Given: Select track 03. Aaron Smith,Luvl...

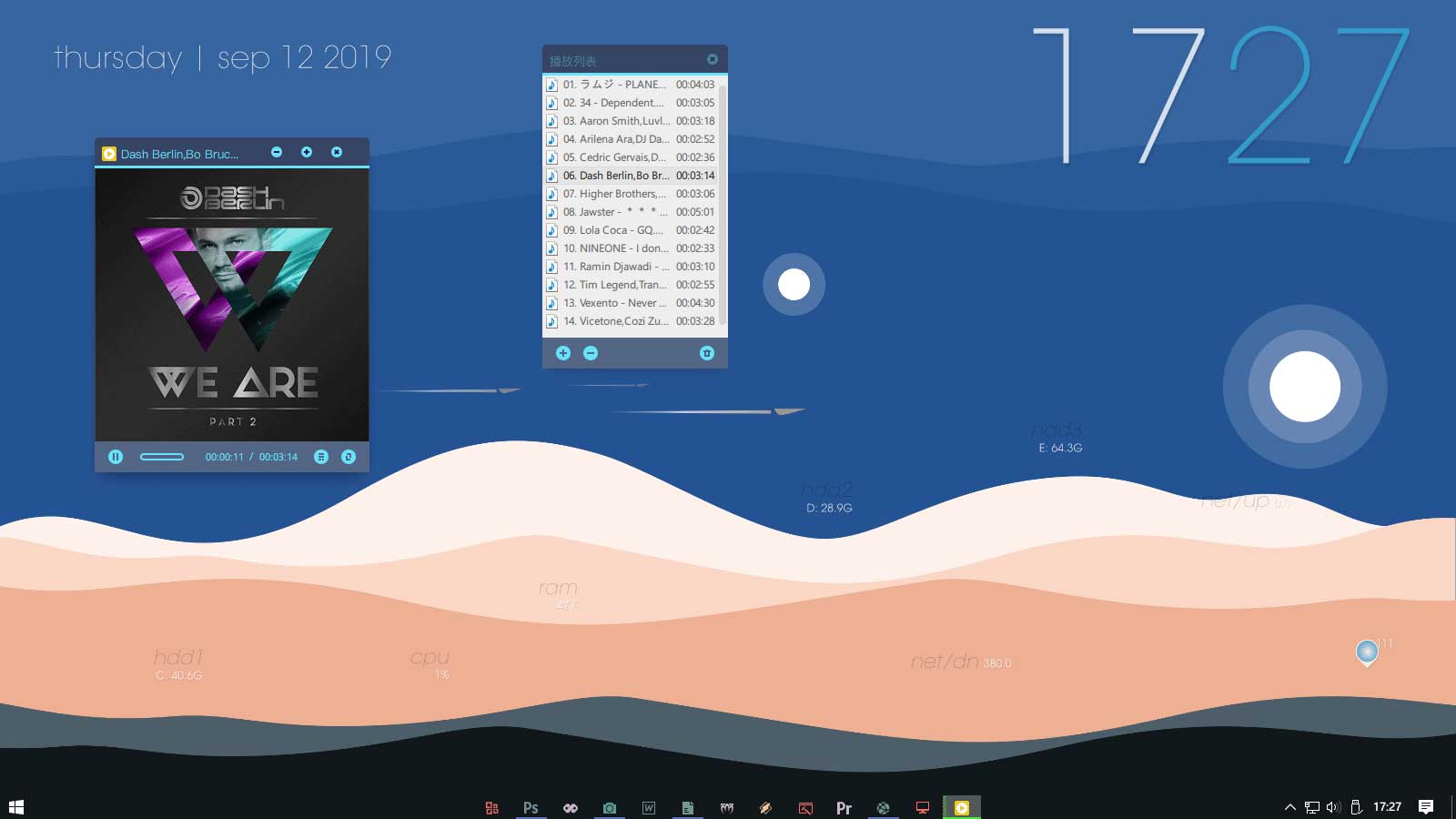Looking at the screenshot, I should (631, 121).
